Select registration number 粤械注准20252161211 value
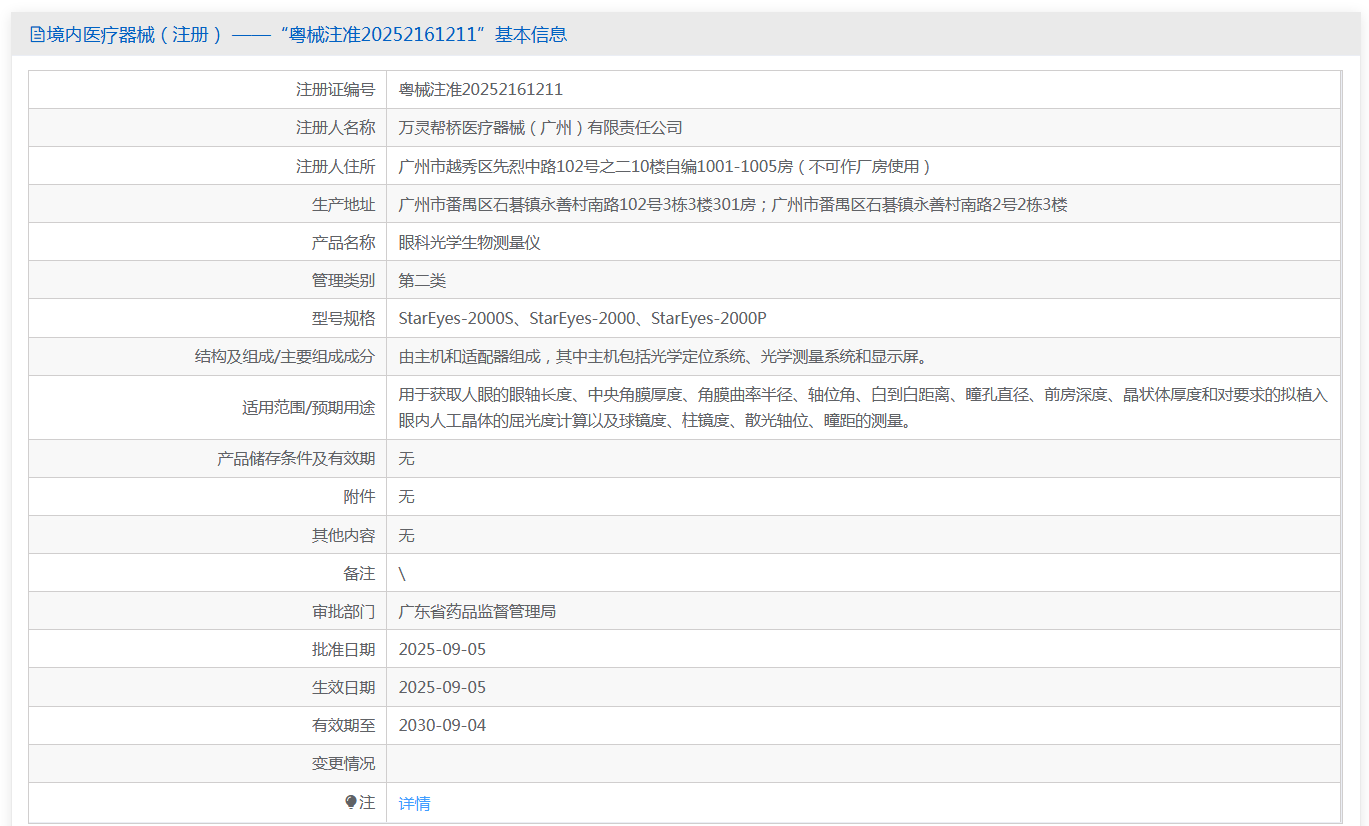 [x=480, y=89]
